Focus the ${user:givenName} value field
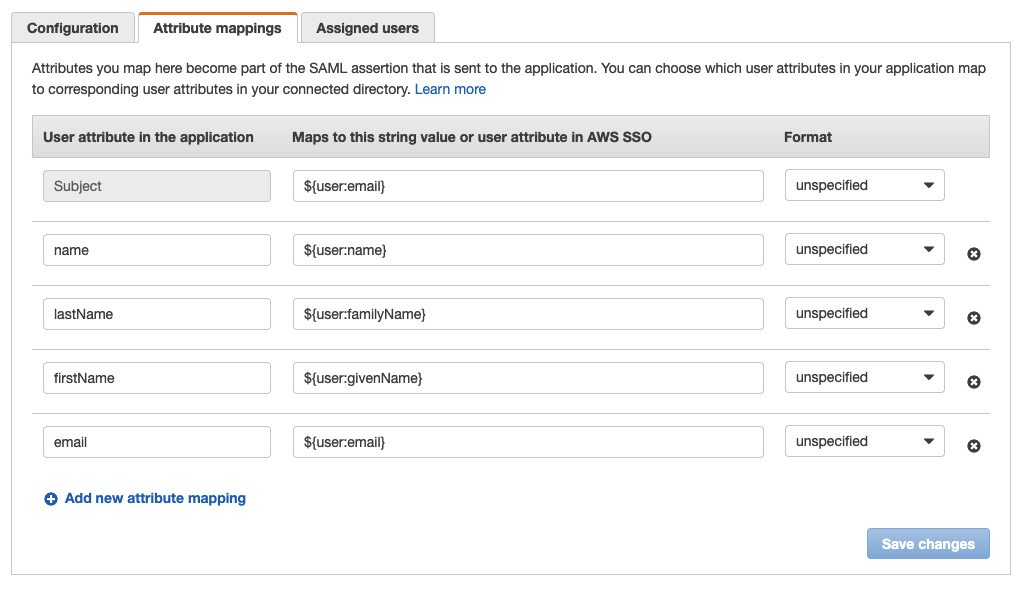This screenshot has width=1019, height=589. coord(528,378)
